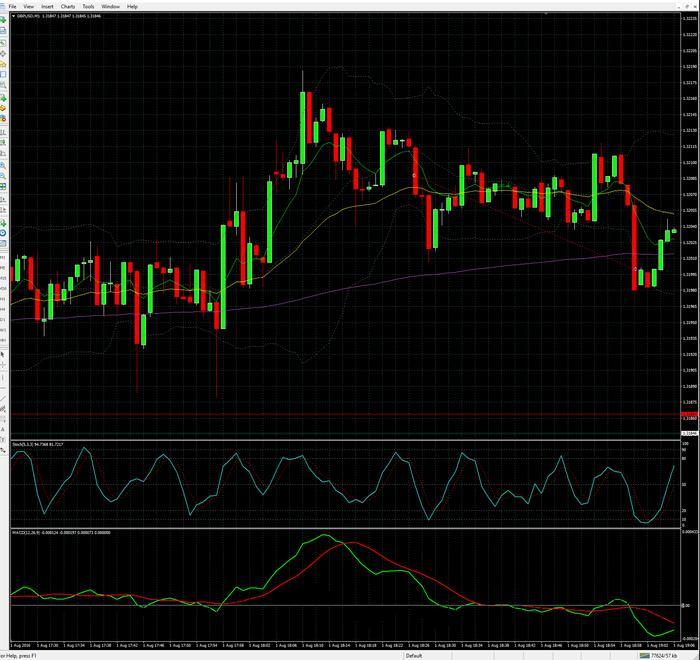Open the Help menu
The height and width of the screenshot is (660, 700).
click(x=132, y=7)
